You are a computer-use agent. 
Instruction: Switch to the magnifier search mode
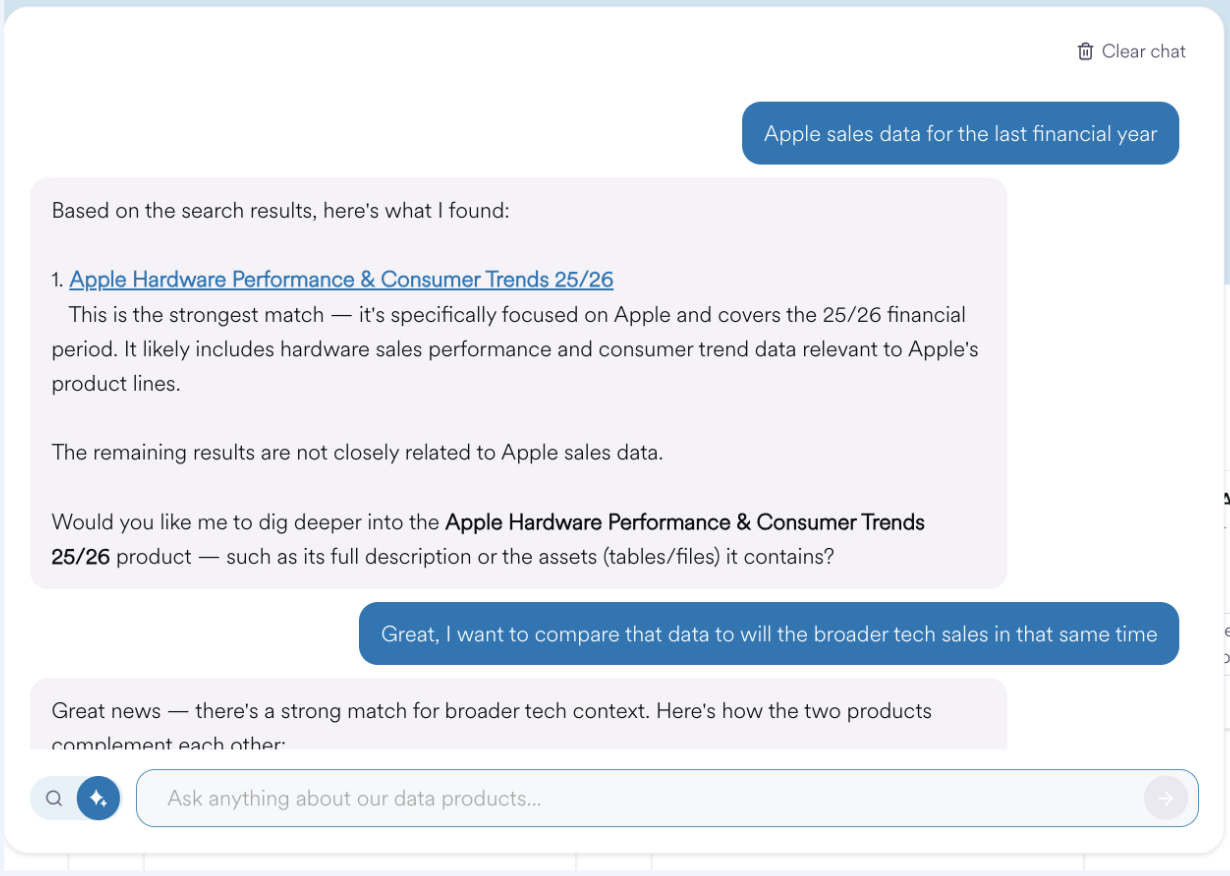(55, 798)
